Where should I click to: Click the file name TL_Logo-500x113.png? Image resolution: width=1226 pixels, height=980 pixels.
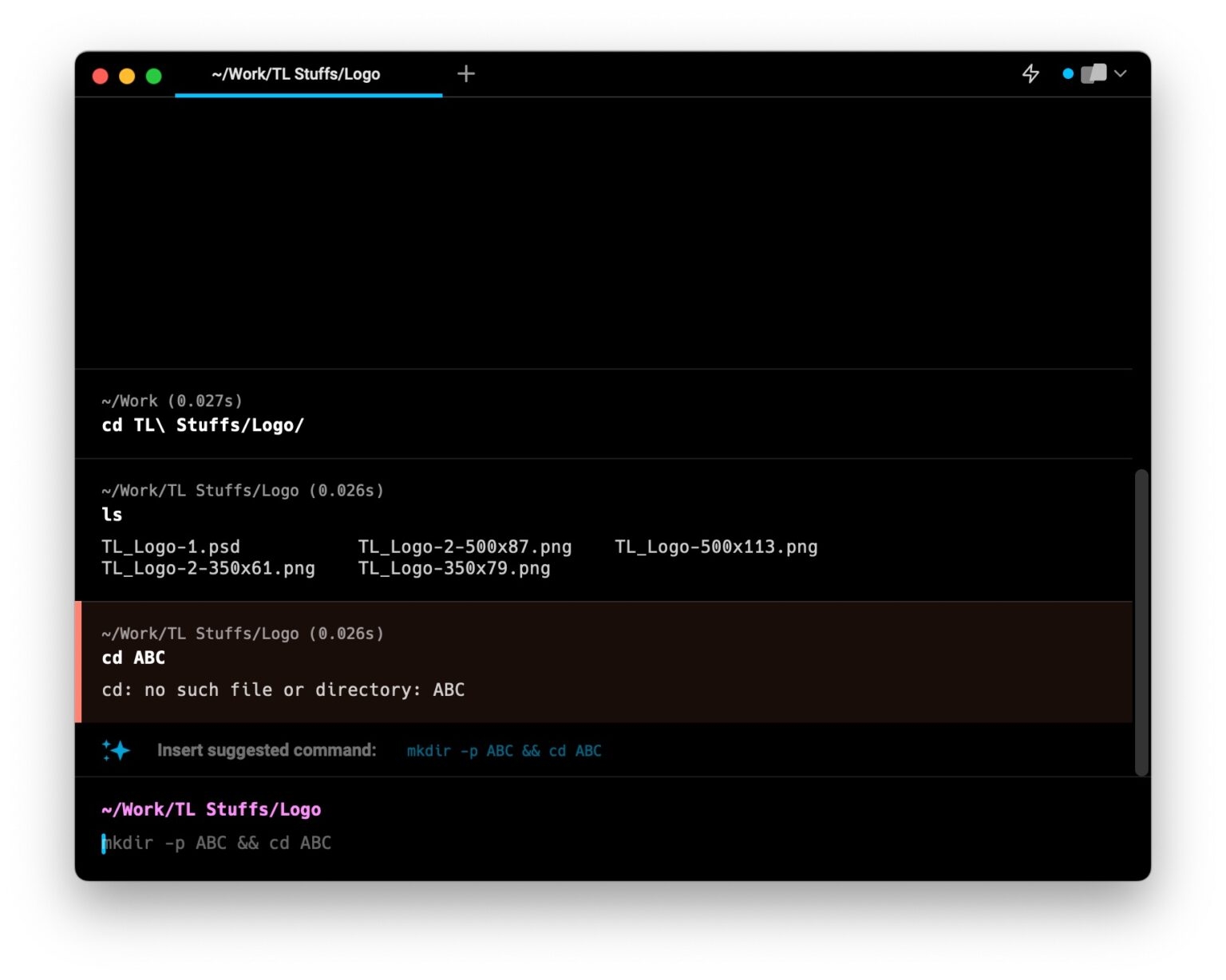[716, 547]
